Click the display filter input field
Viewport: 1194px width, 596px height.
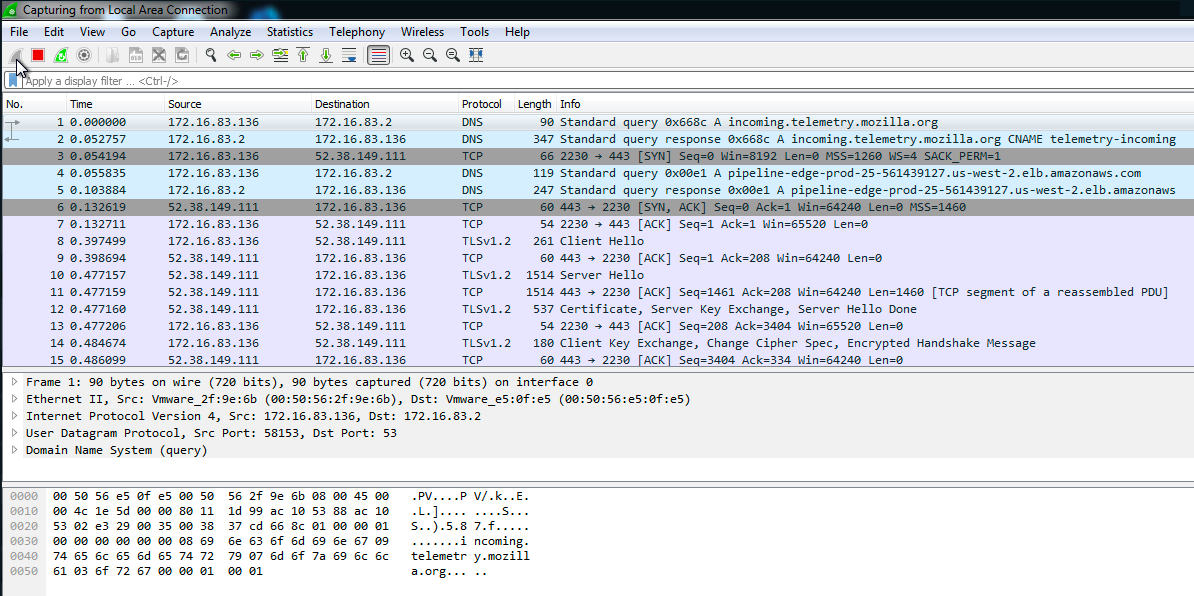600,81
